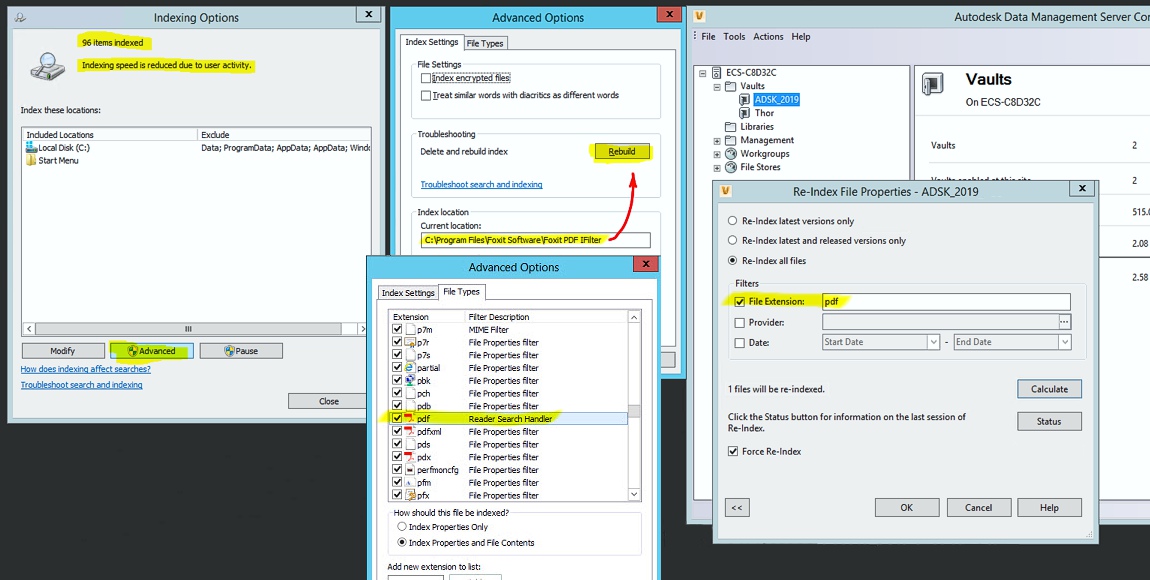
Task: Toggle Treat similar words with diacritics checkbox
Action: (x=425, y=95)
